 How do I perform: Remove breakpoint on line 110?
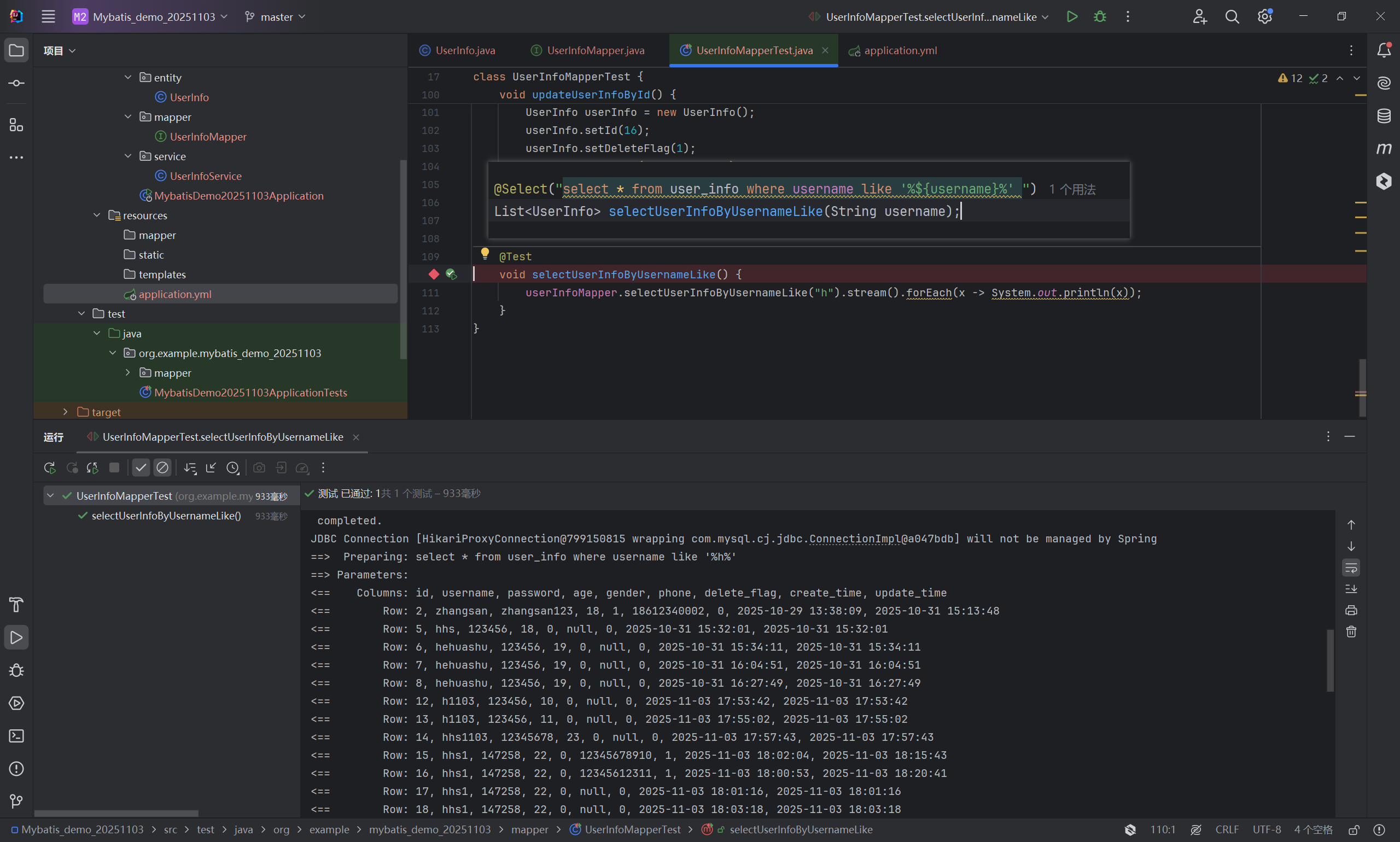point(434,274)
